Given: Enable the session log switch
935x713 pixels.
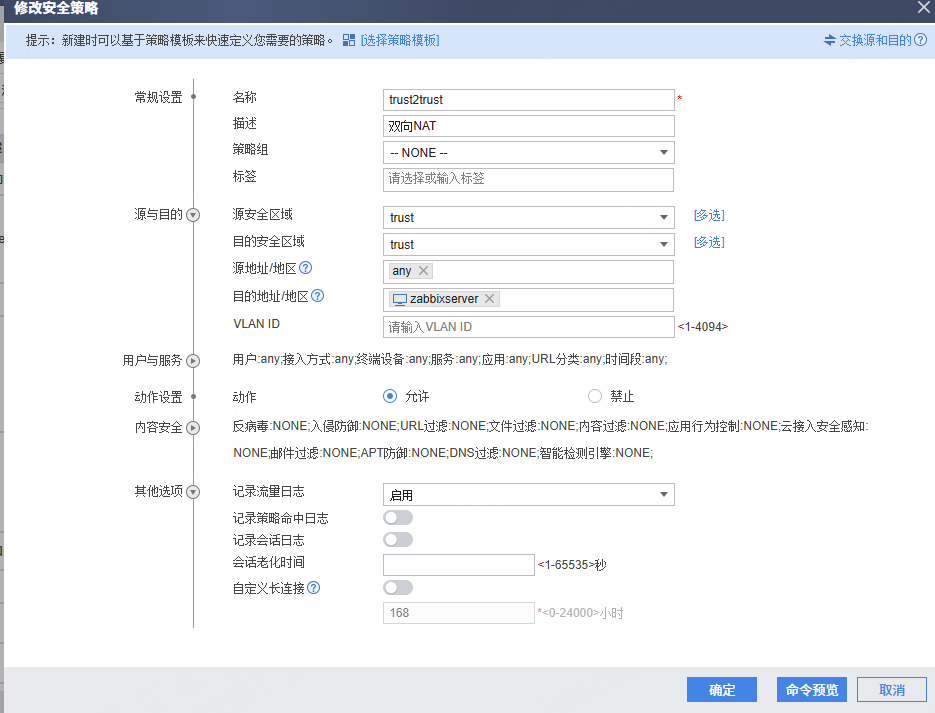Looking at the screenshot, I should 397,540.
